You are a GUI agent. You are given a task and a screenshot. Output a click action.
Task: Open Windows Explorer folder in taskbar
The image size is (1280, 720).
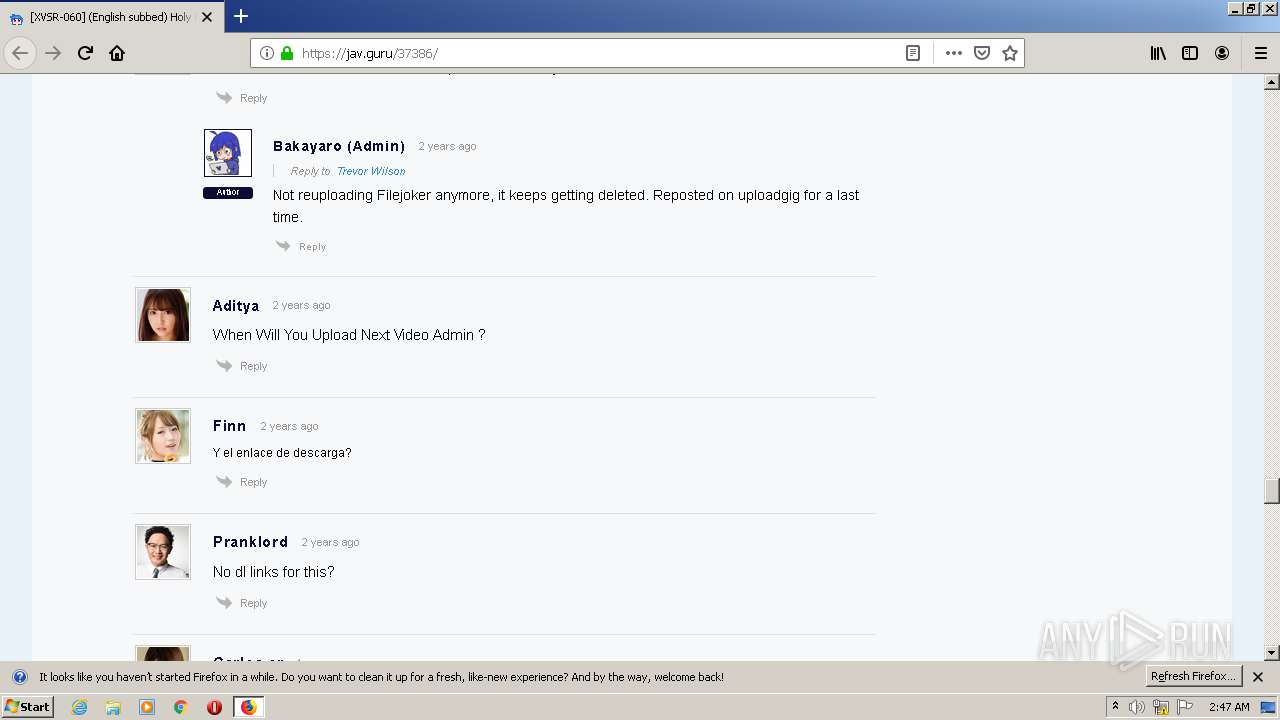click(113, 707)
